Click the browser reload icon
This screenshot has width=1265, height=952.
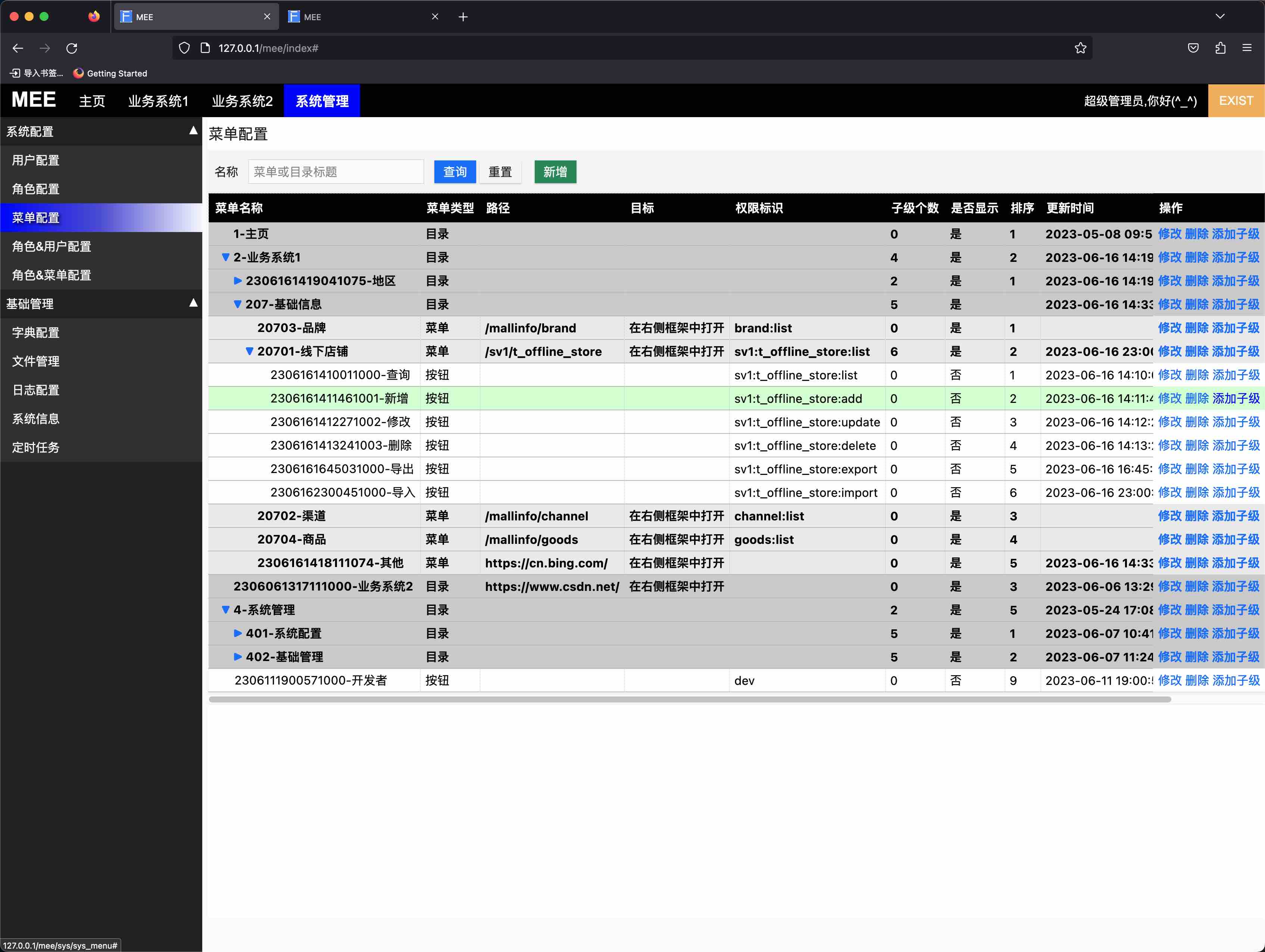click(72, 48)
